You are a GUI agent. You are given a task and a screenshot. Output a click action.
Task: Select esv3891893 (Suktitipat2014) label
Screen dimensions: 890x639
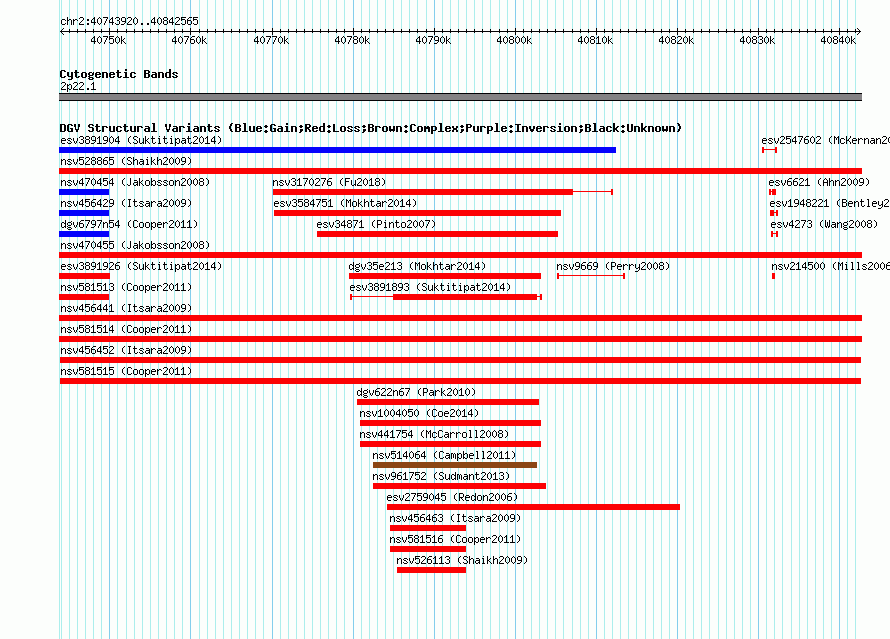430,287
